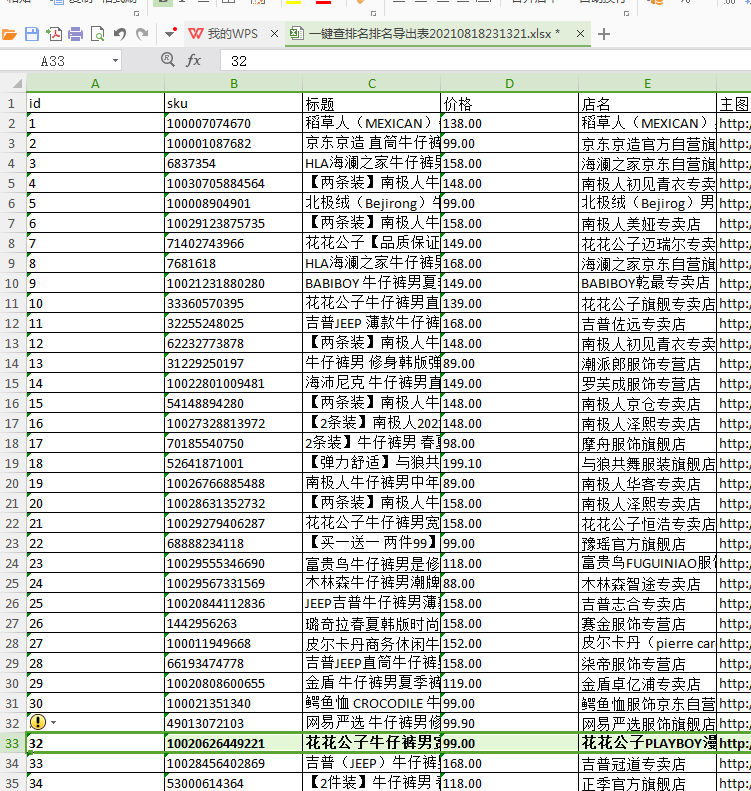Select column A header
Screen dimensions: 751x791
point(95,84)
